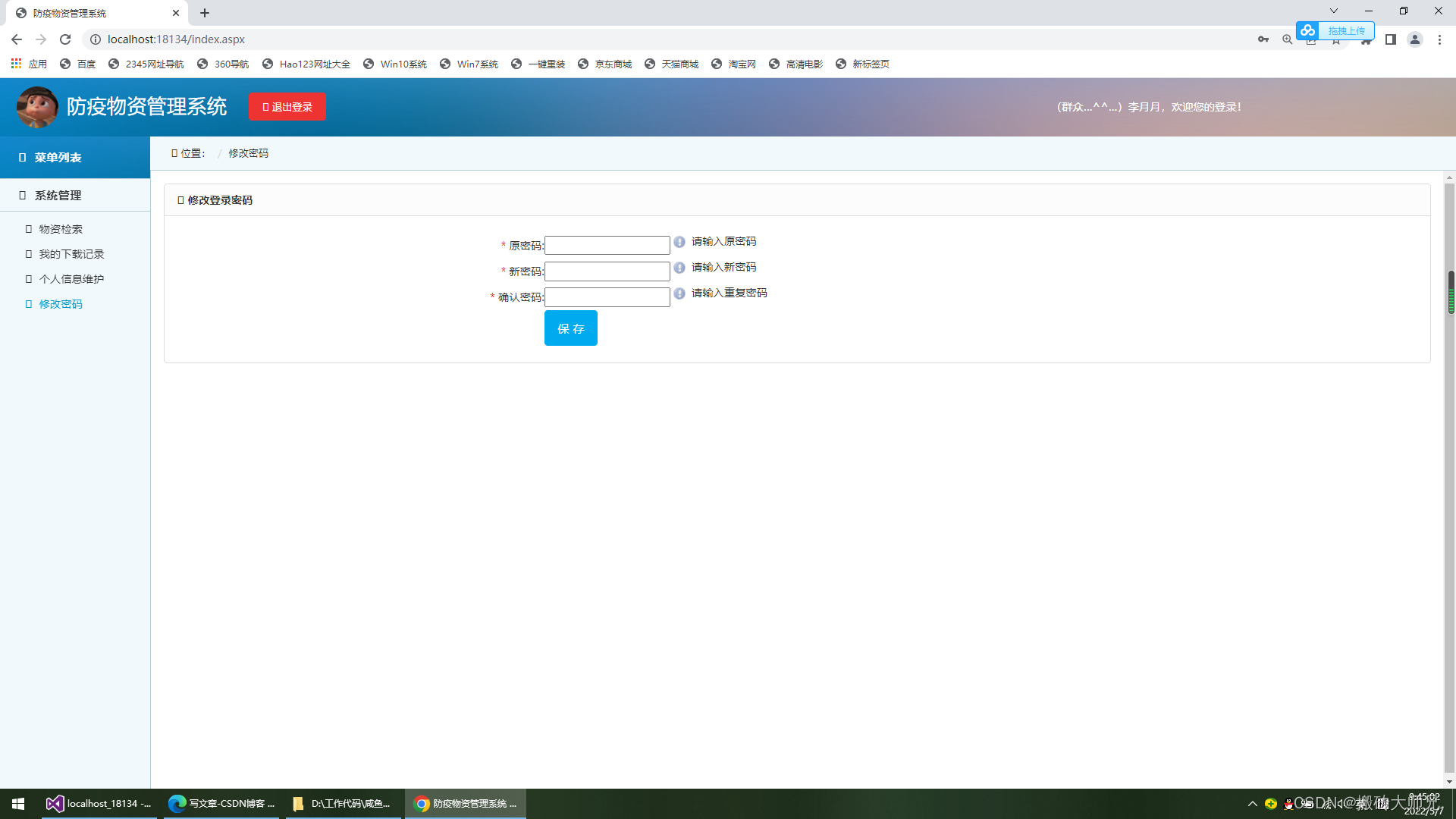The width and height of the screenshot is (1456, 819).
Task: Reload the page with the browser refresh icon
Action: coord(65,39)
